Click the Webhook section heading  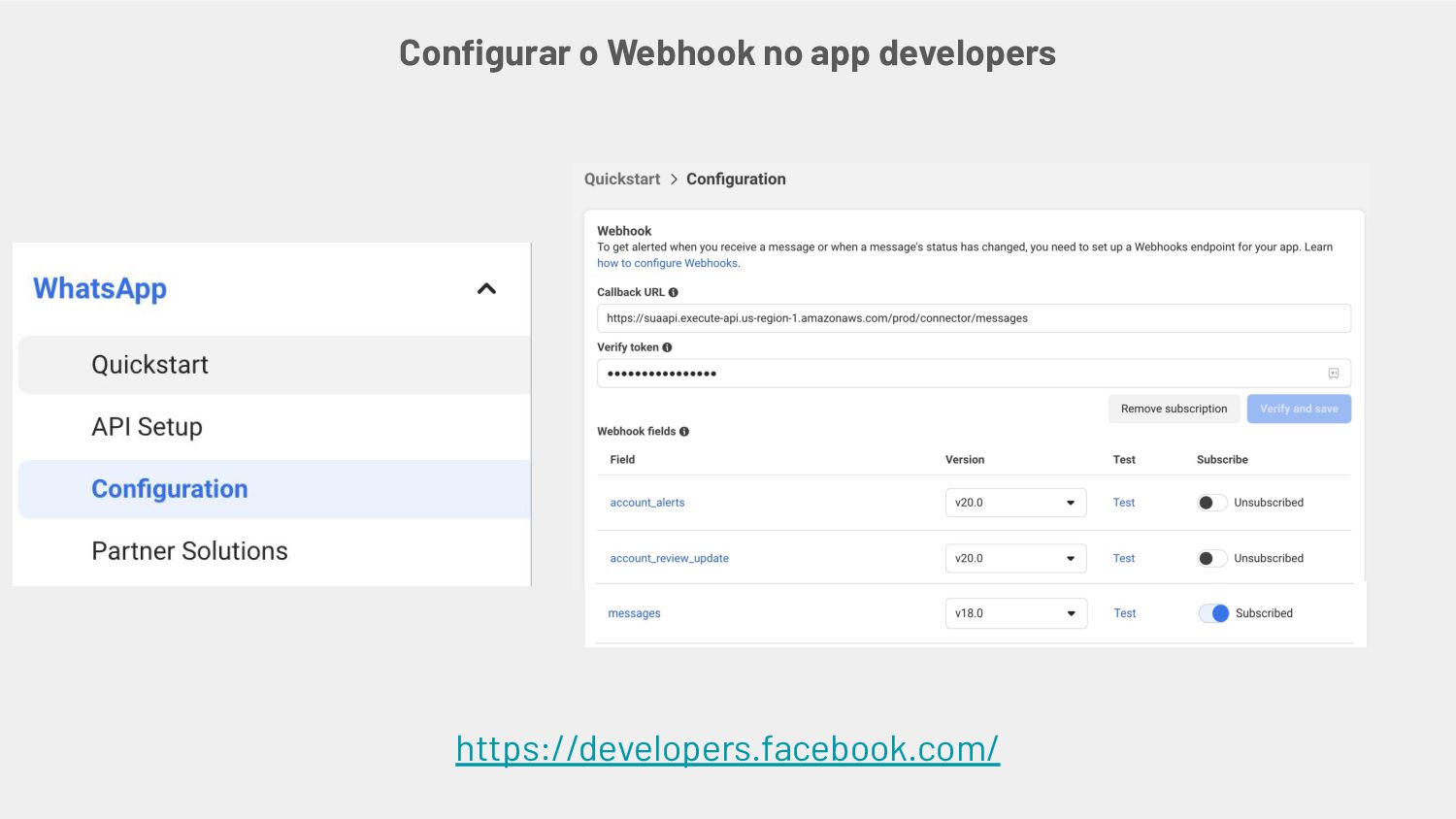point(624,231)
